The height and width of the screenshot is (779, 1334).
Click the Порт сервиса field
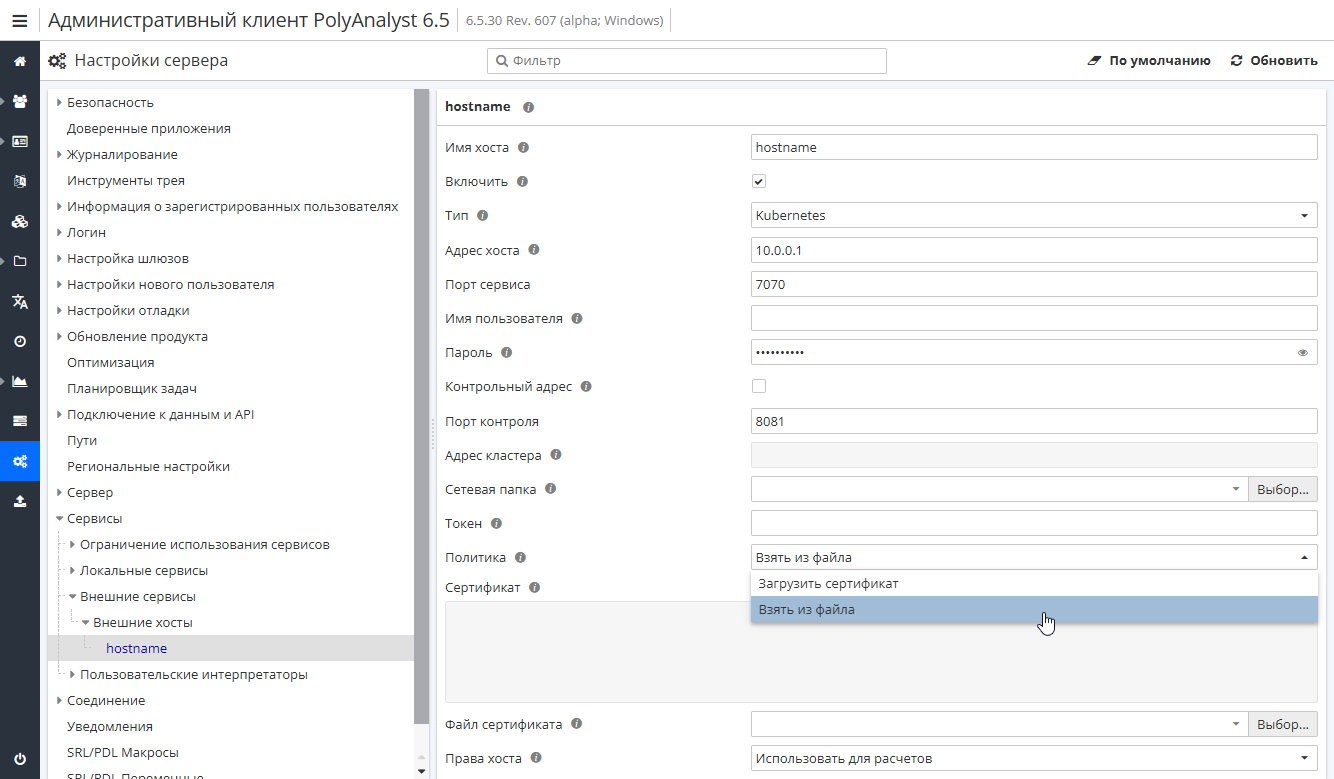point(1034,284)
